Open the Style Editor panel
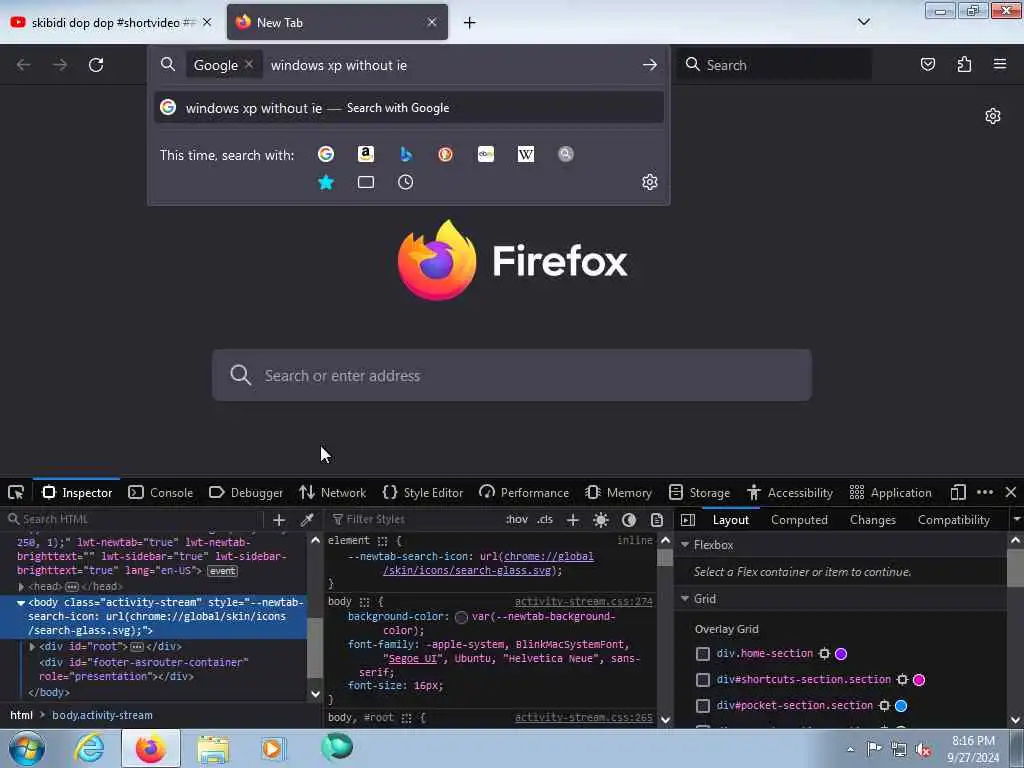1024x768 pixels. point(423,492)
